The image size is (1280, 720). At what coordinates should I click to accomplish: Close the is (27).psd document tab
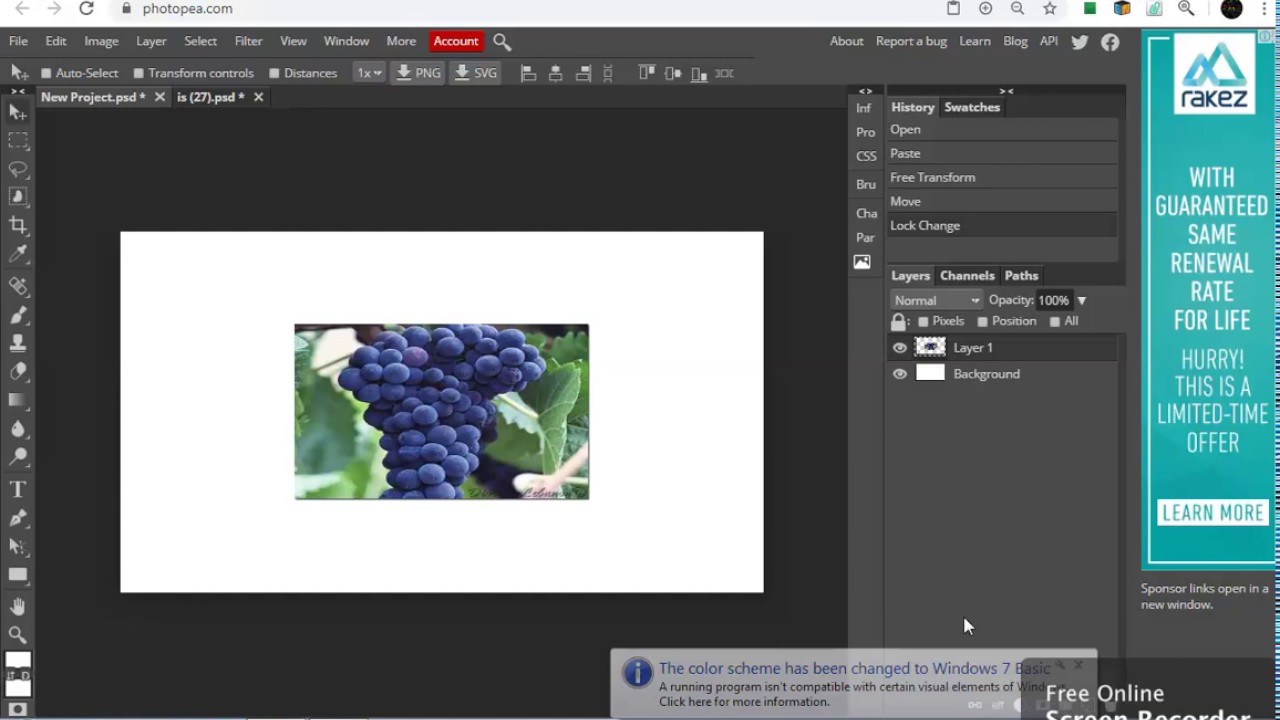[258, 97]
